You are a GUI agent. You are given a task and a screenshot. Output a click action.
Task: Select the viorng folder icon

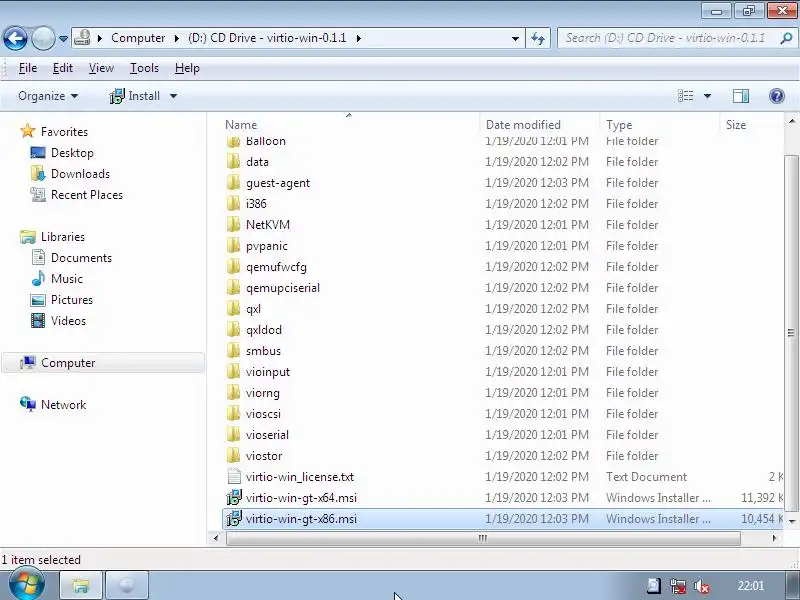[234, 393]
